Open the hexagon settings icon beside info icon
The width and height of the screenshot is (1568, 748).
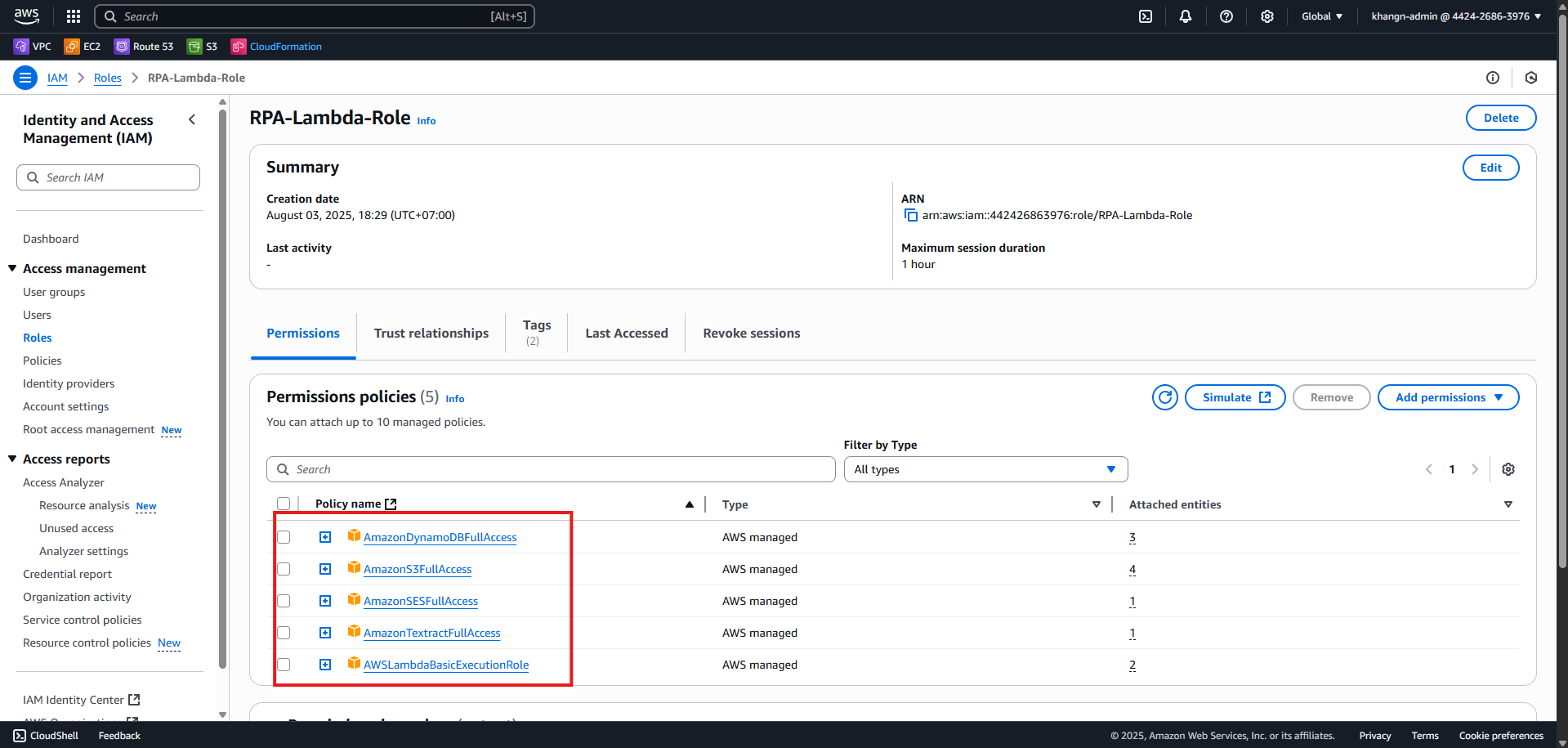click(x=1531, y=78)
